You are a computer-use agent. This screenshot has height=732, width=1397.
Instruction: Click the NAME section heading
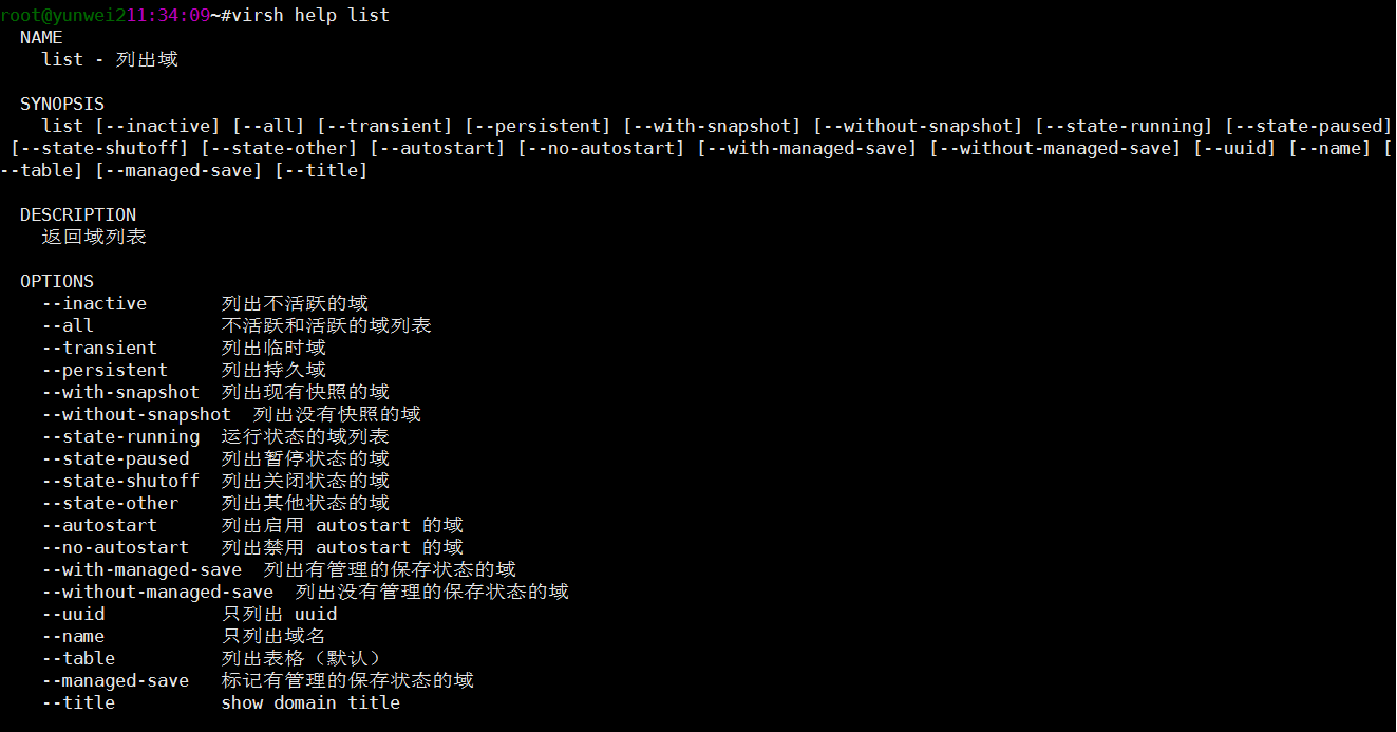pos(41,37)
